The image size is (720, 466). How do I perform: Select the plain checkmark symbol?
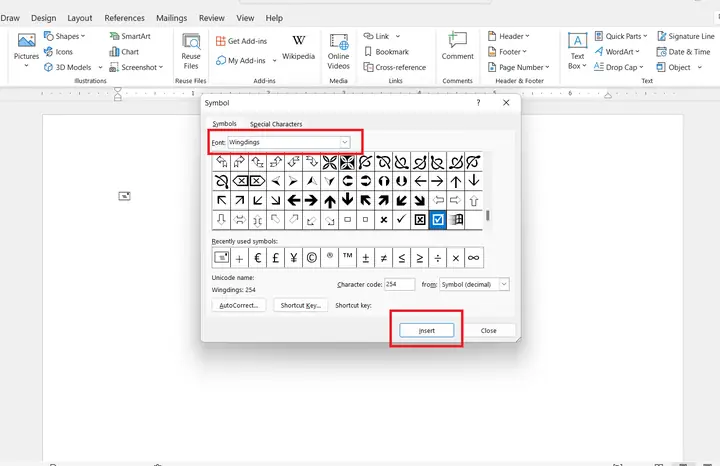point(401,219)
